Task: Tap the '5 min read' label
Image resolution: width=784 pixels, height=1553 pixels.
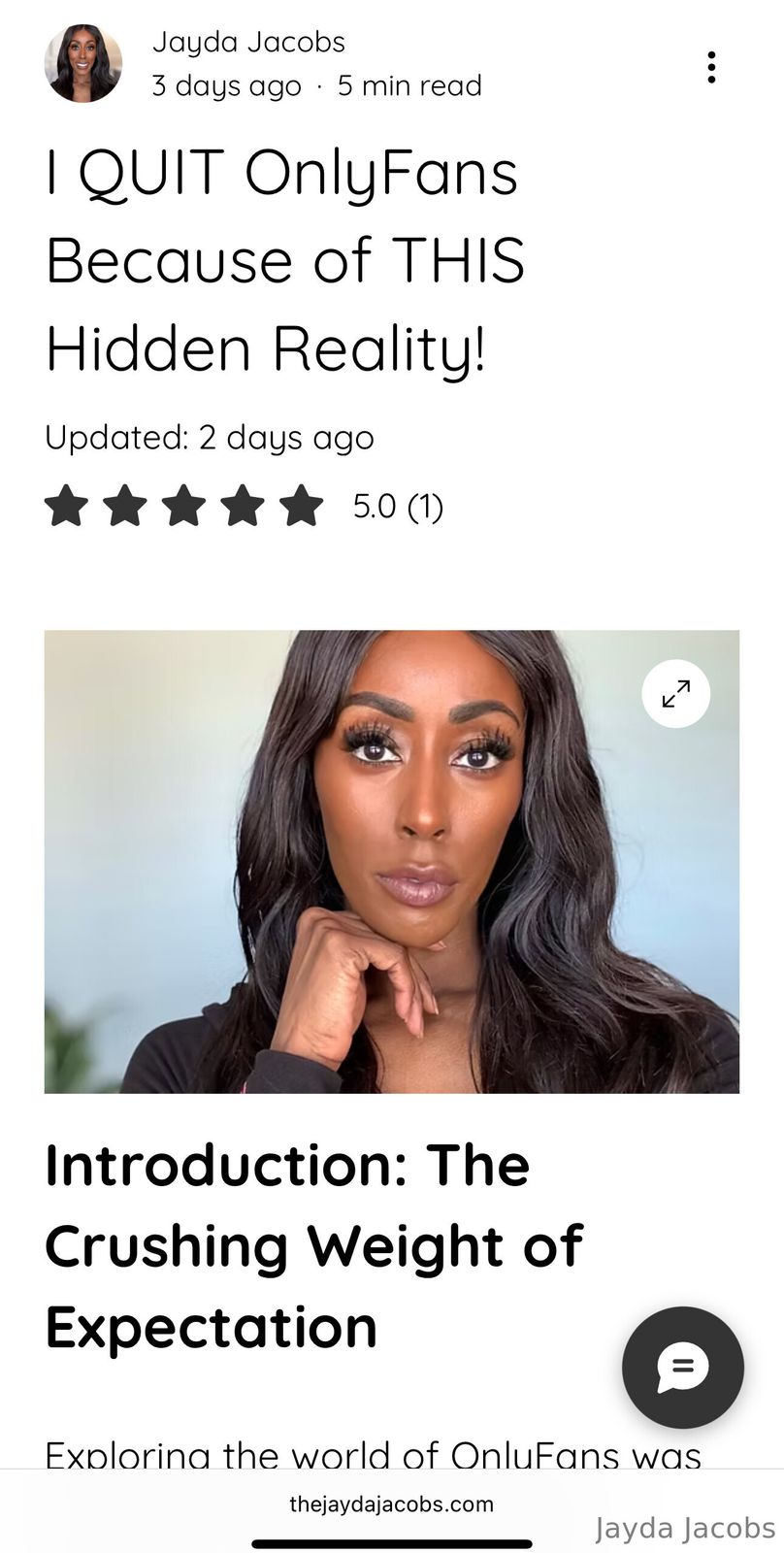Action: point(409,86)
